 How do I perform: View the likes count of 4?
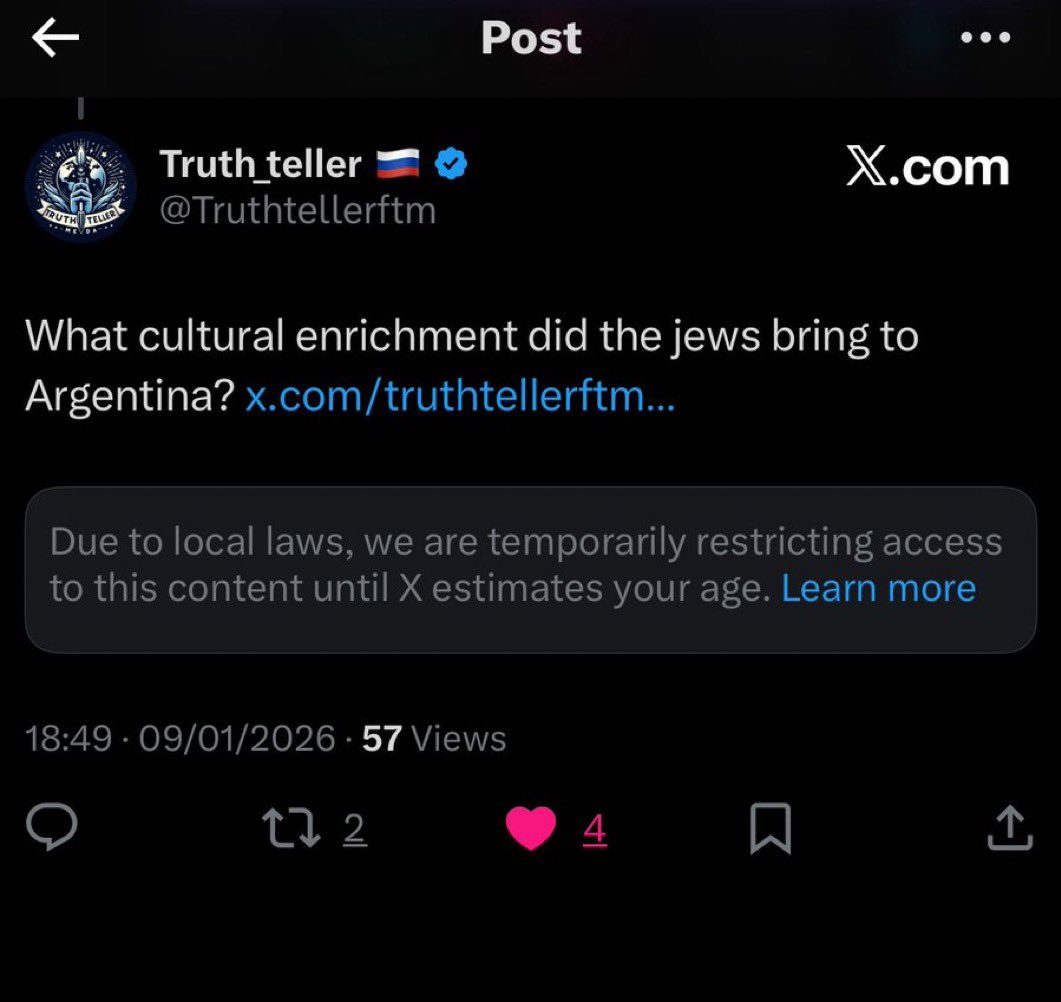[594, 828]
